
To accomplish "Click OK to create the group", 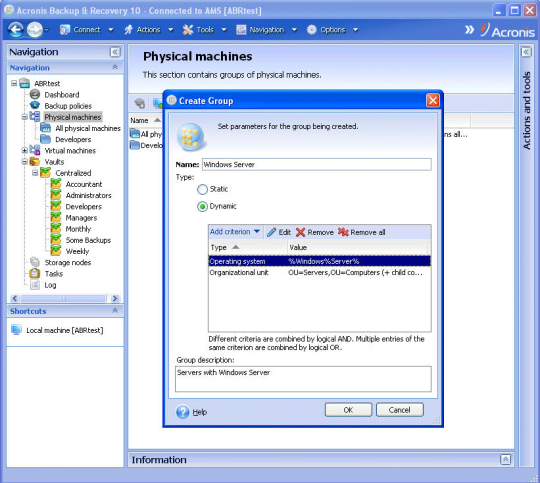I will tap(348, 410).
